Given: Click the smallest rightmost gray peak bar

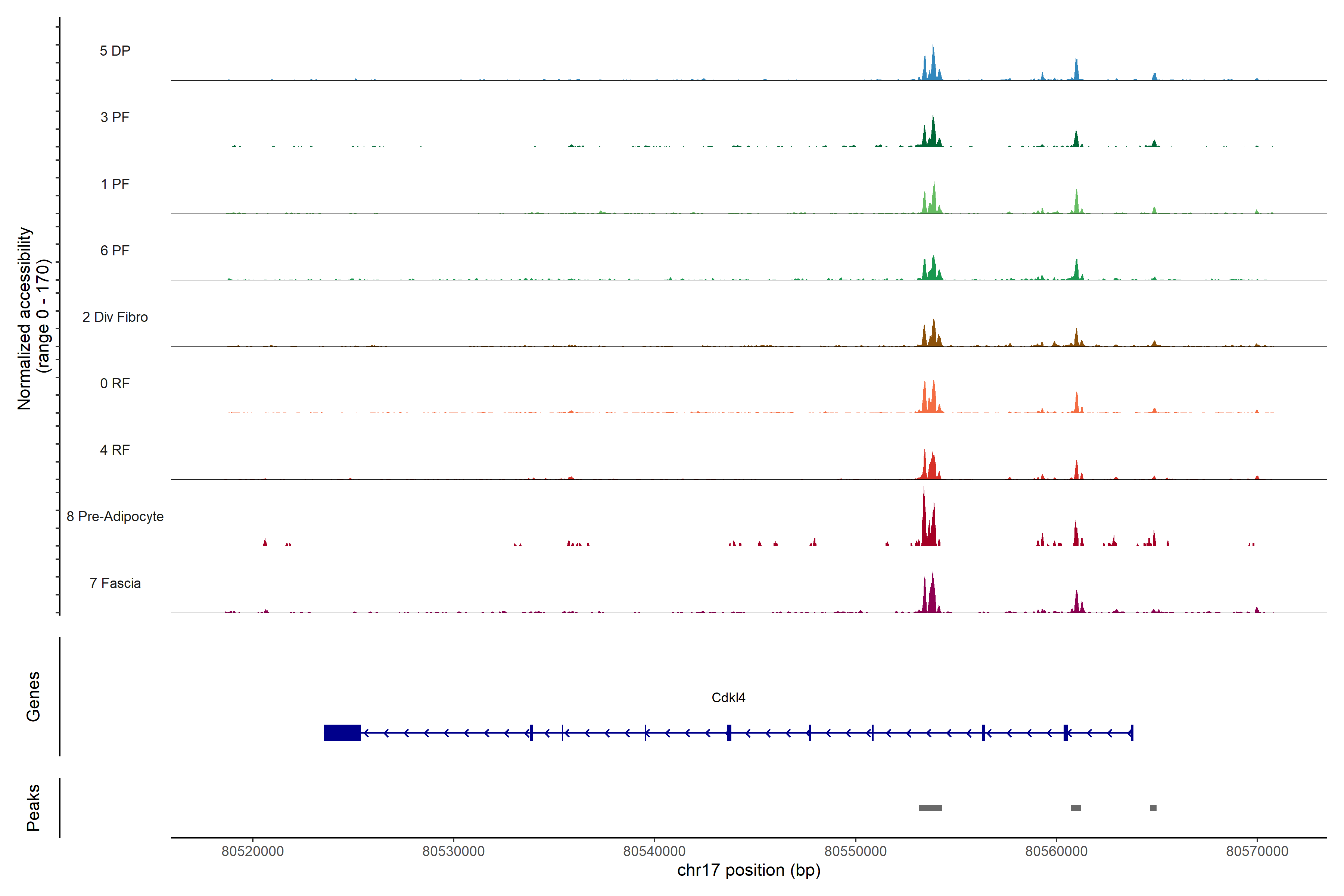Looking at the screenshot, I should tap(1152, 808).
